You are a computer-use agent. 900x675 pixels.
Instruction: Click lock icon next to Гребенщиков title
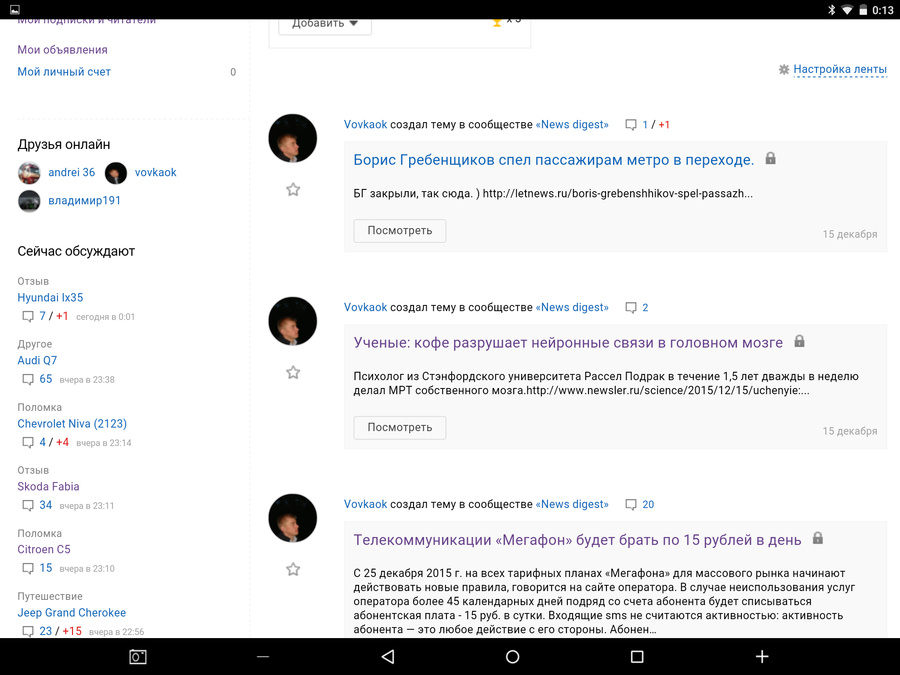click(770, 158)
